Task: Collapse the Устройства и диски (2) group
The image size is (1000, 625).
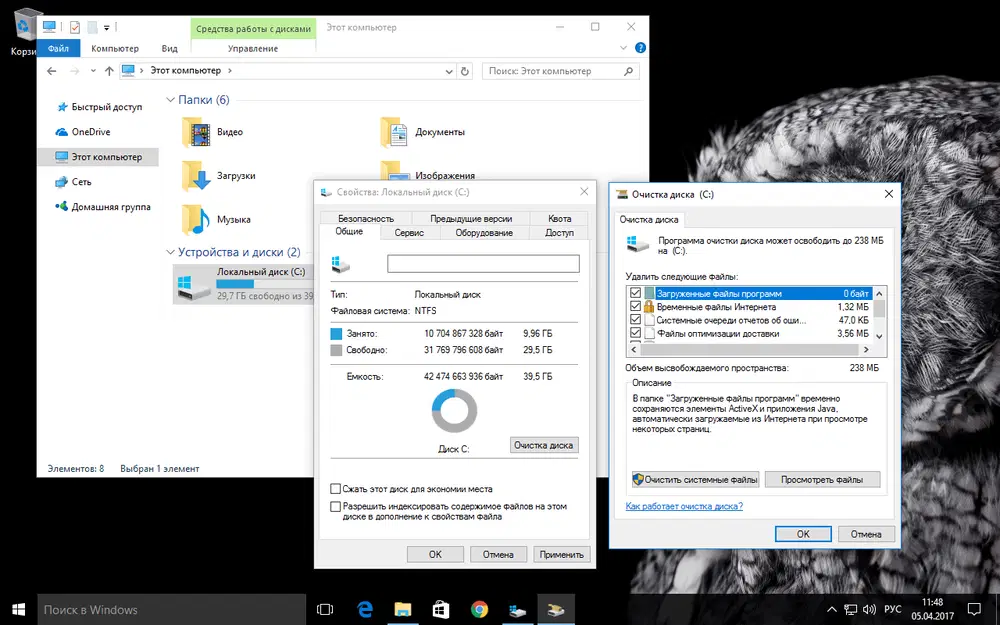Action: pyautogui.click(x=170, y=253)
